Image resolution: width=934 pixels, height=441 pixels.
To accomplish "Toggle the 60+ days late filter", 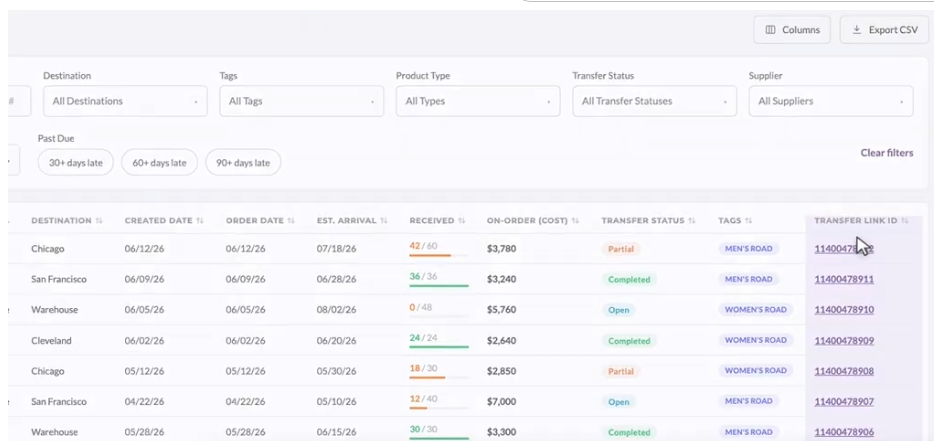I will pyautogui.click(x=159, y=163).
